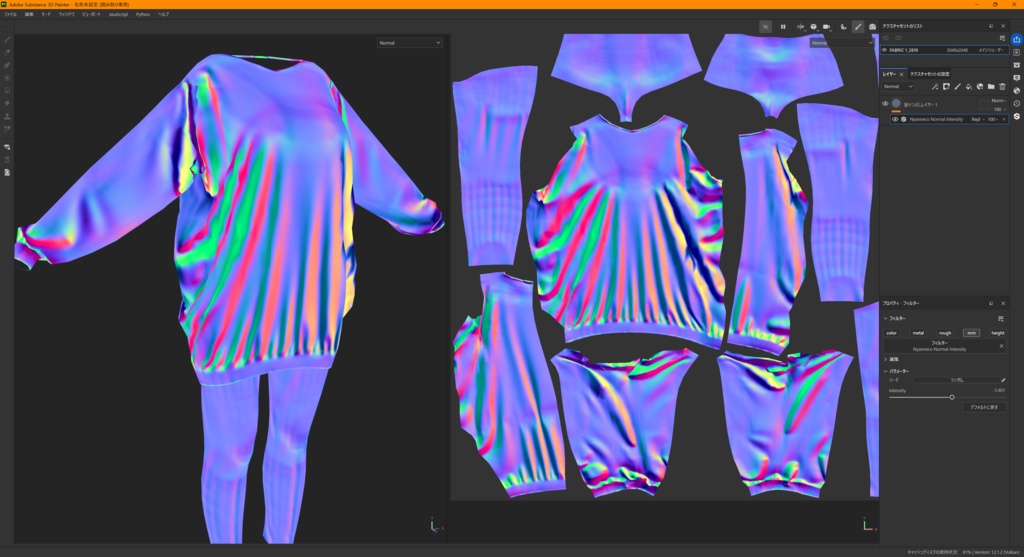Activate the painting mode brush icon in top toolbar
This screenshot has height=557, width=1024.
[858, 27]
